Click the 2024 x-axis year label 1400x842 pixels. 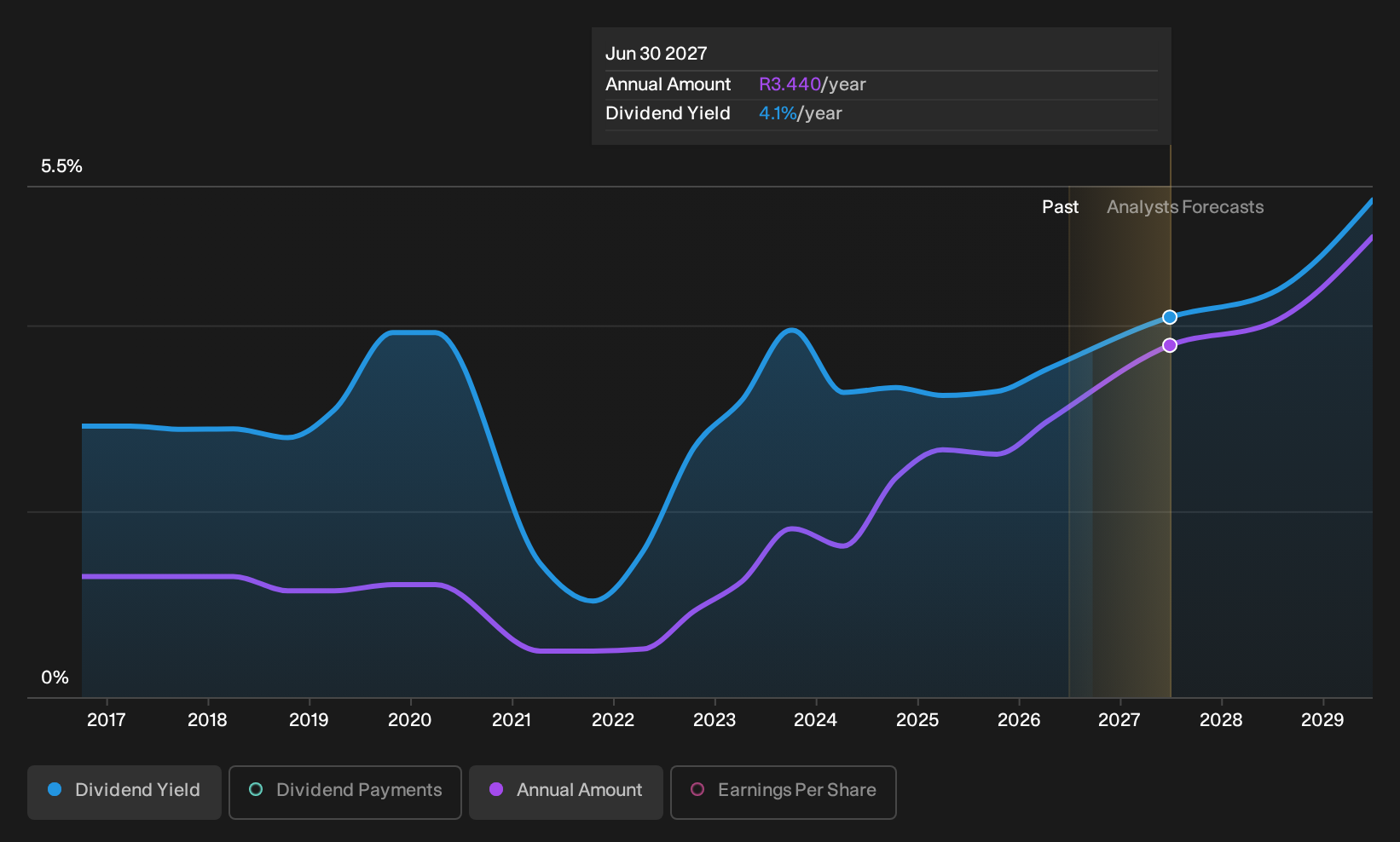pos(816,720)
